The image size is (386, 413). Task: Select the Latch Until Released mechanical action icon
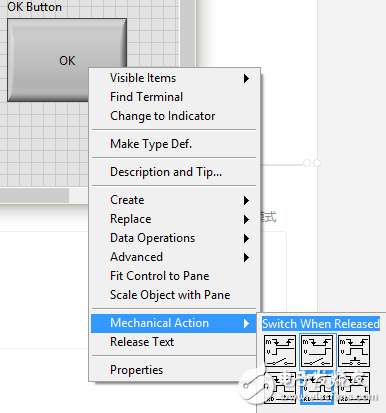[x=354, y=388]
